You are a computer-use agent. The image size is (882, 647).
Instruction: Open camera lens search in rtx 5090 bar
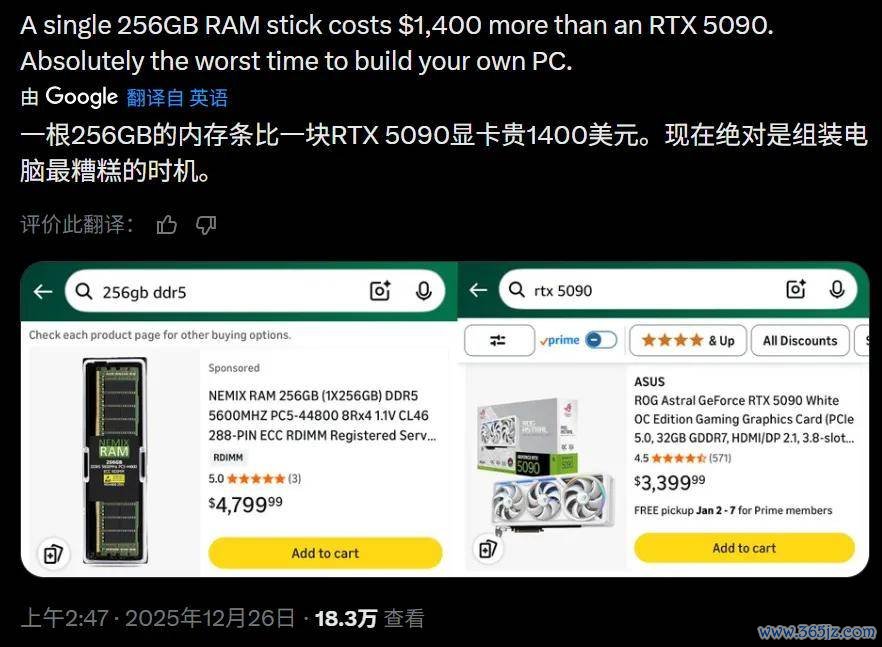[795, 289]
